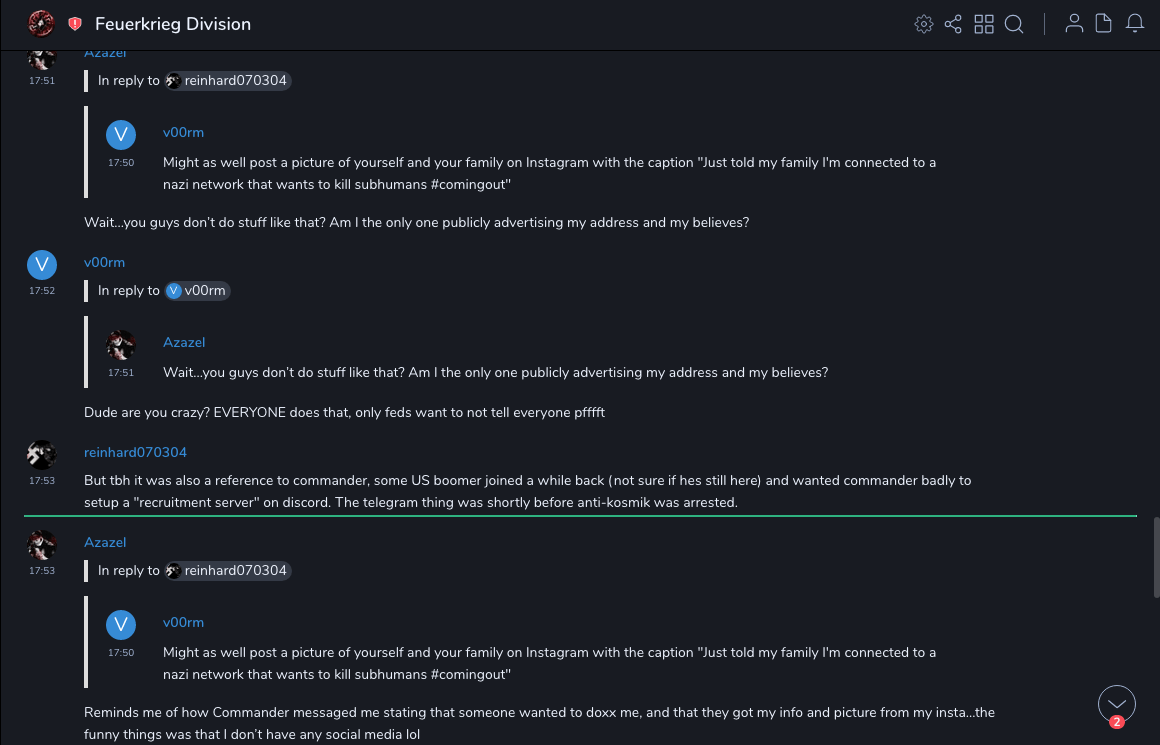The image size is (1160, 745).
Task: Click the share room icon
Action: 953,24
